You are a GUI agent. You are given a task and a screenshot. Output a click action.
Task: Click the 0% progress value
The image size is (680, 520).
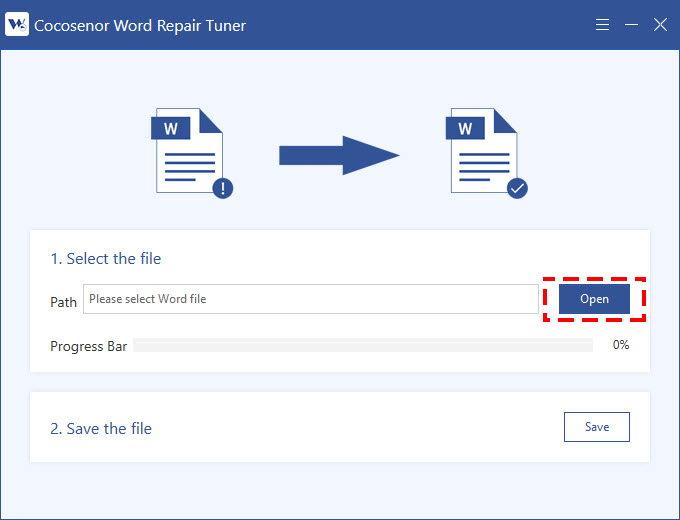(x=621, y=345)
